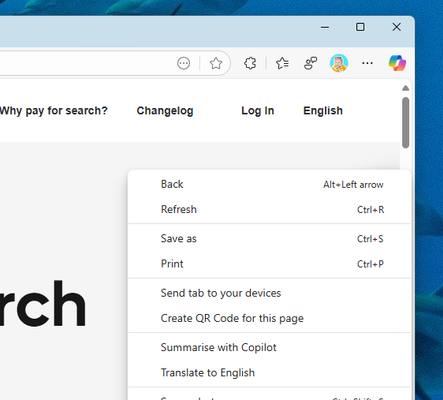Close the browser window
Viewport: 443px width, 400px height.
pos(396,27)
